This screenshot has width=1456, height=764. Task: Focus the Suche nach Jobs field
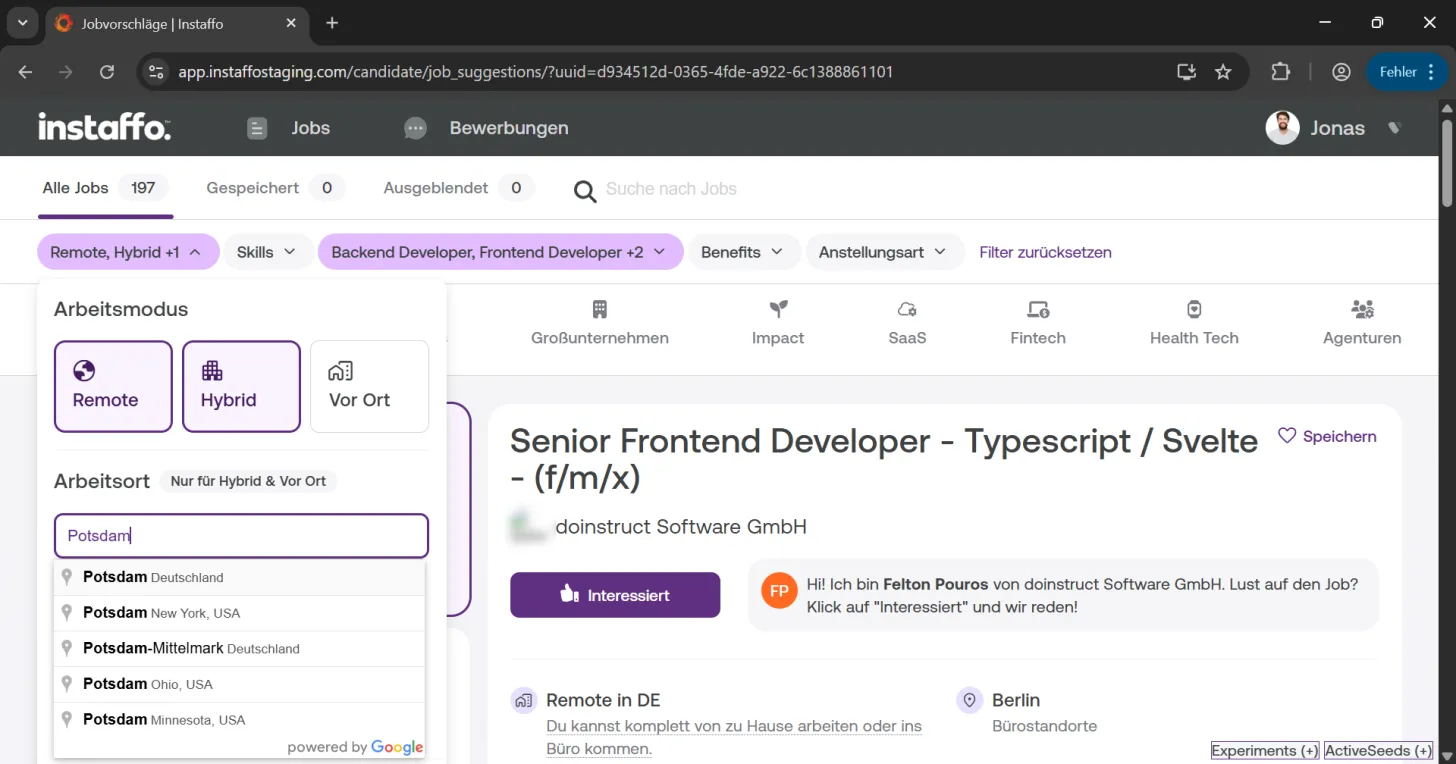tap(671, 189)
